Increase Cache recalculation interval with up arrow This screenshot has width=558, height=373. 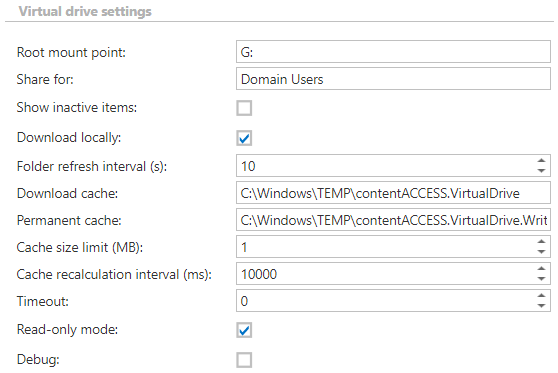pyautogui.click(x=541, y=269)
